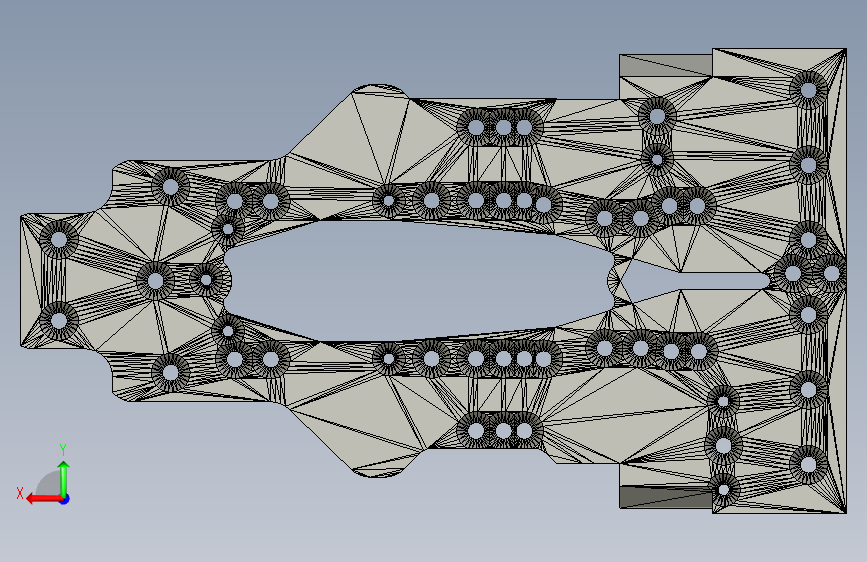Click the green Y axis arrow on triad
The image size is (867, 562).
click(x=64, y=479)
